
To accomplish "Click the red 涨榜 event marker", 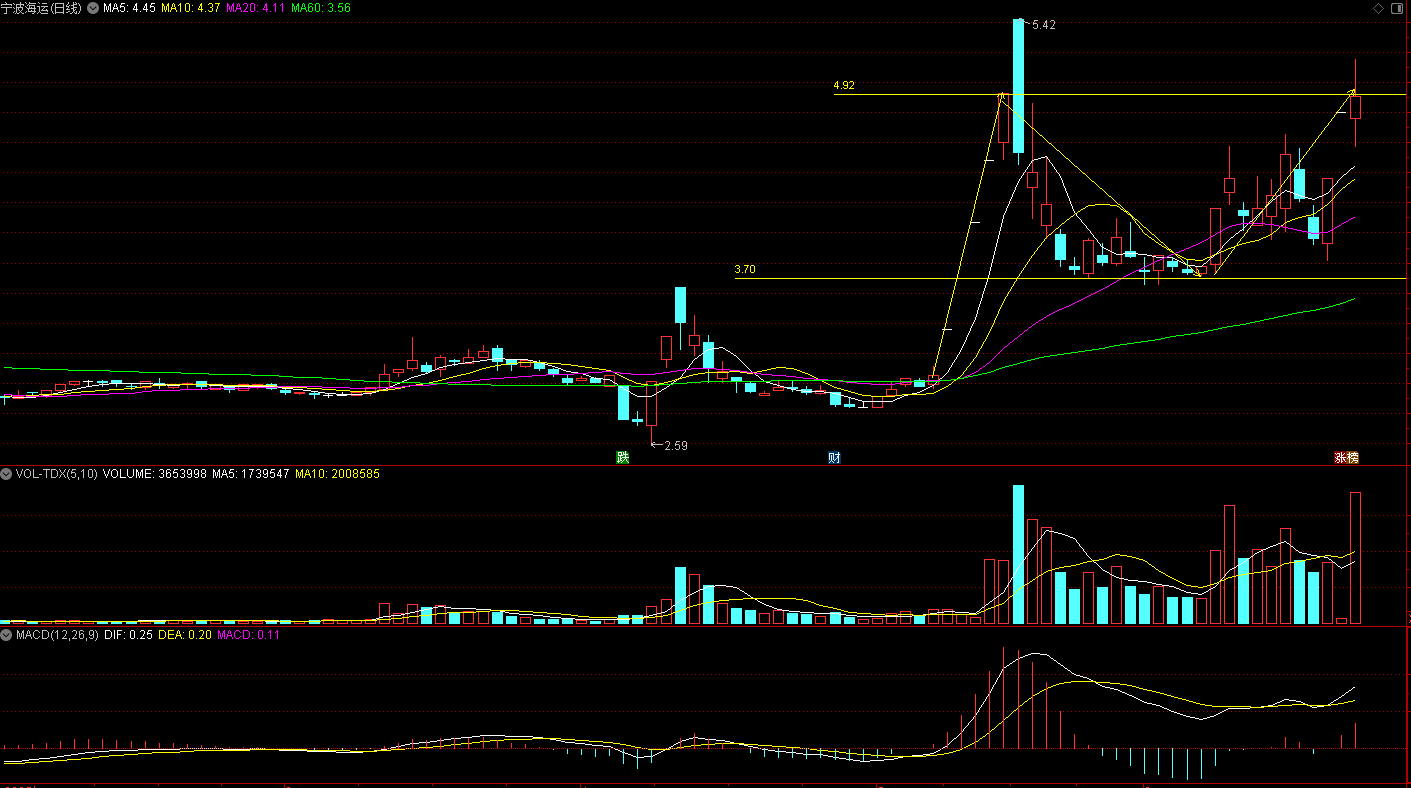I will click(x=1346, y=458).
